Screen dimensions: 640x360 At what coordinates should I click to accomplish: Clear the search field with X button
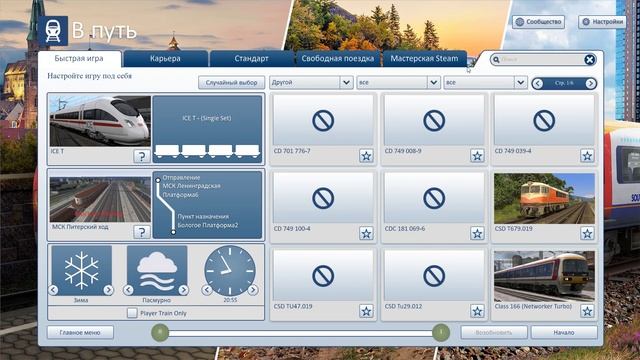589,60
